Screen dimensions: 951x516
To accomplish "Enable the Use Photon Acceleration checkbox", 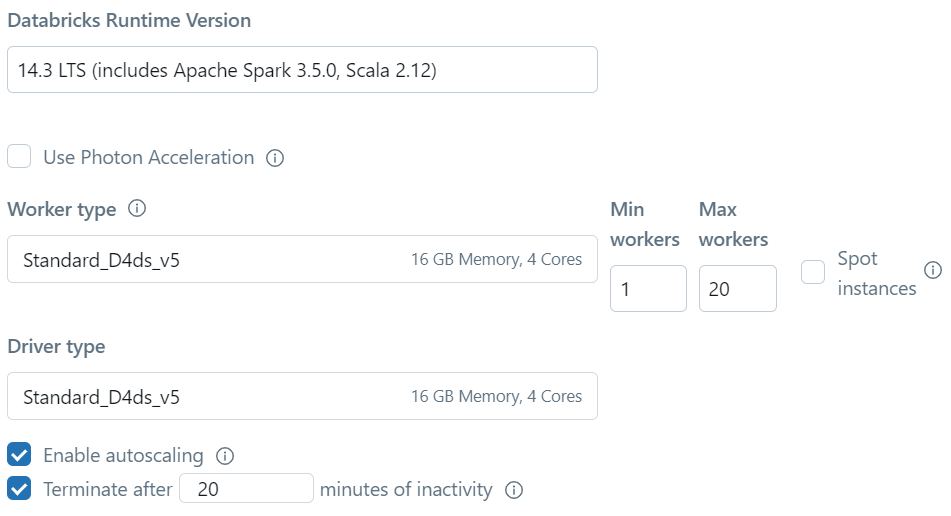I will click(x=19, y=157).
